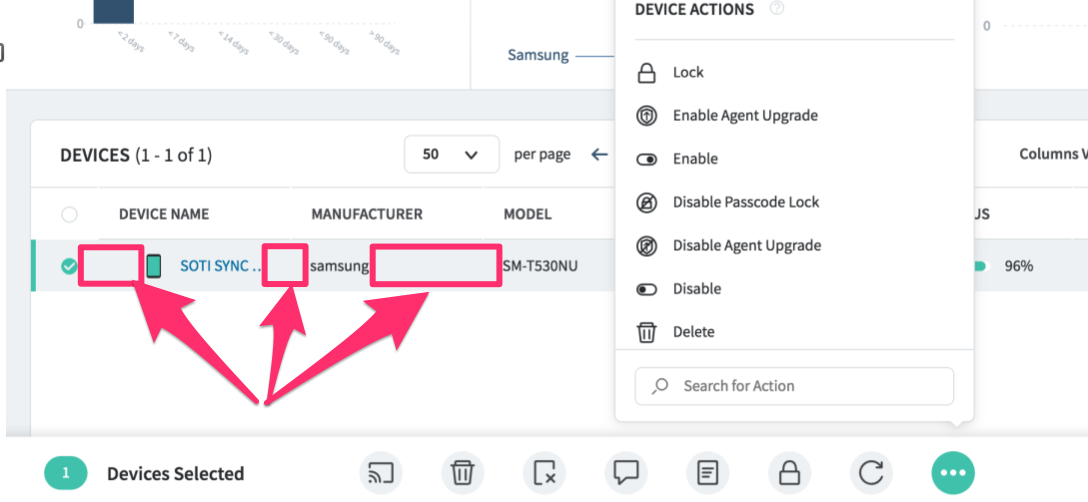The height and width of the screenshot is (502, 1088).
Task: Select Enable Agent Upgrade action
Action: pos(745,116)
